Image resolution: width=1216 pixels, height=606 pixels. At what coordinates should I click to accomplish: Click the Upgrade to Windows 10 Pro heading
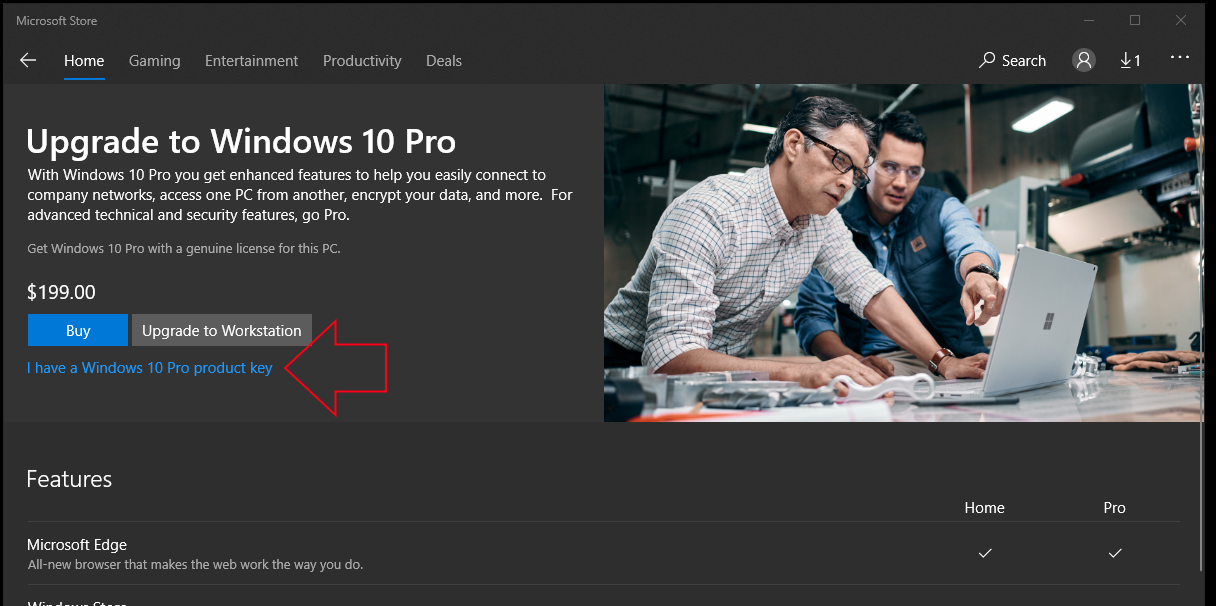241,141
